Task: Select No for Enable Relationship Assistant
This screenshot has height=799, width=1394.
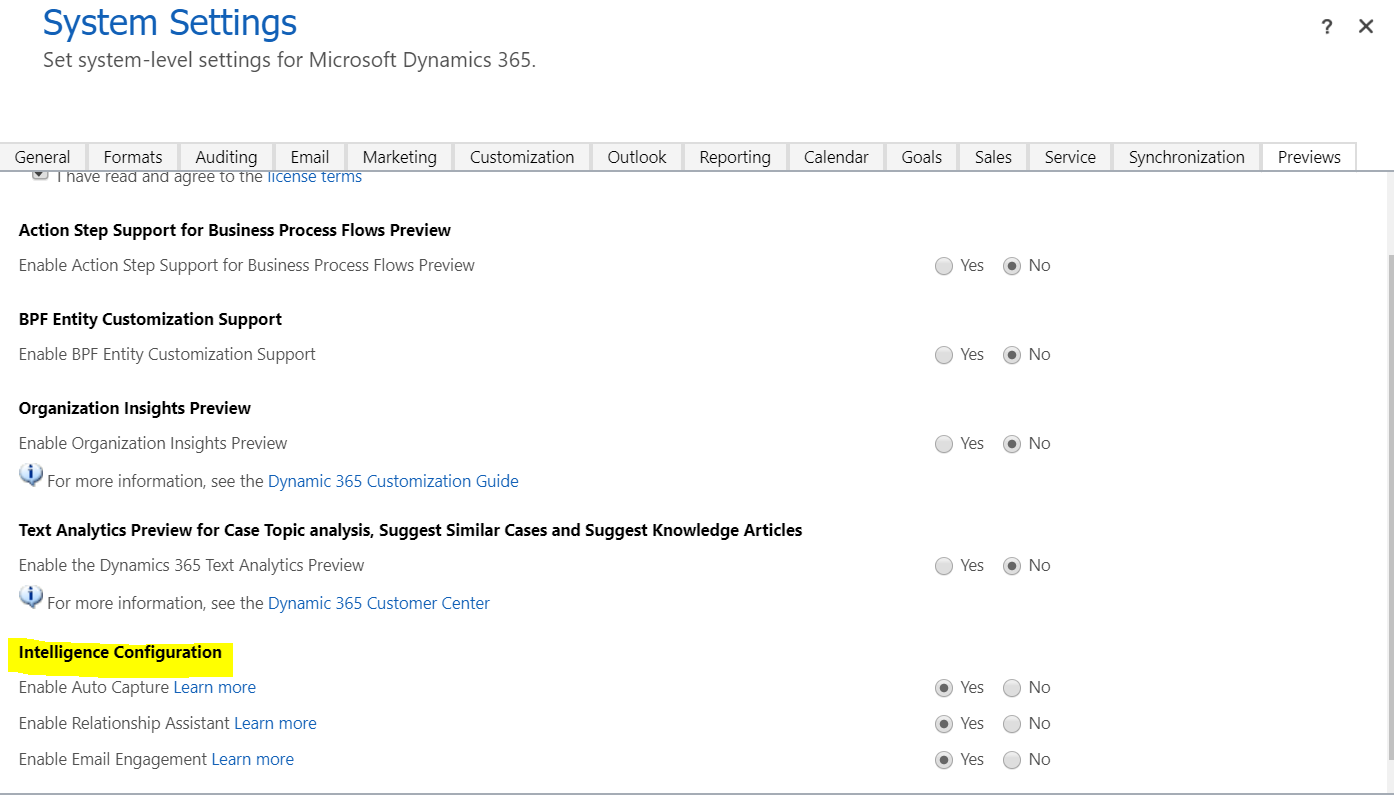Action: click(x=1012, y=724)
